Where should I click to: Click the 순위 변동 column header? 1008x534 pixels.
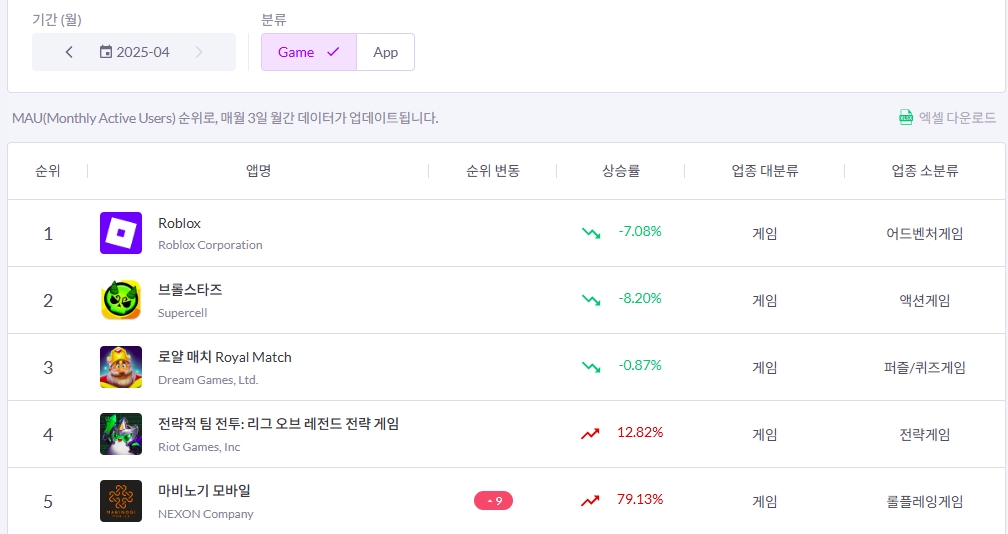point(493,171)
